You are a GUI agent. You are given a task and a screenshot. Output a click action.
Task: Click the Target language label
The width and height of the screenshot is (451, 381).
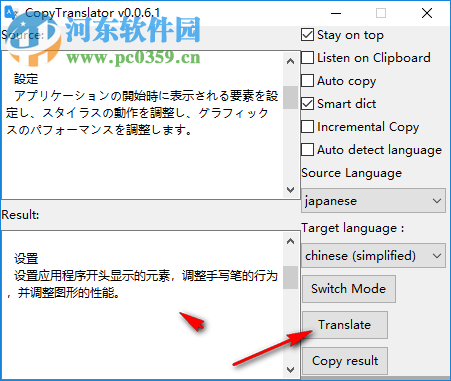pyautogui.click(x=353, y=228)
